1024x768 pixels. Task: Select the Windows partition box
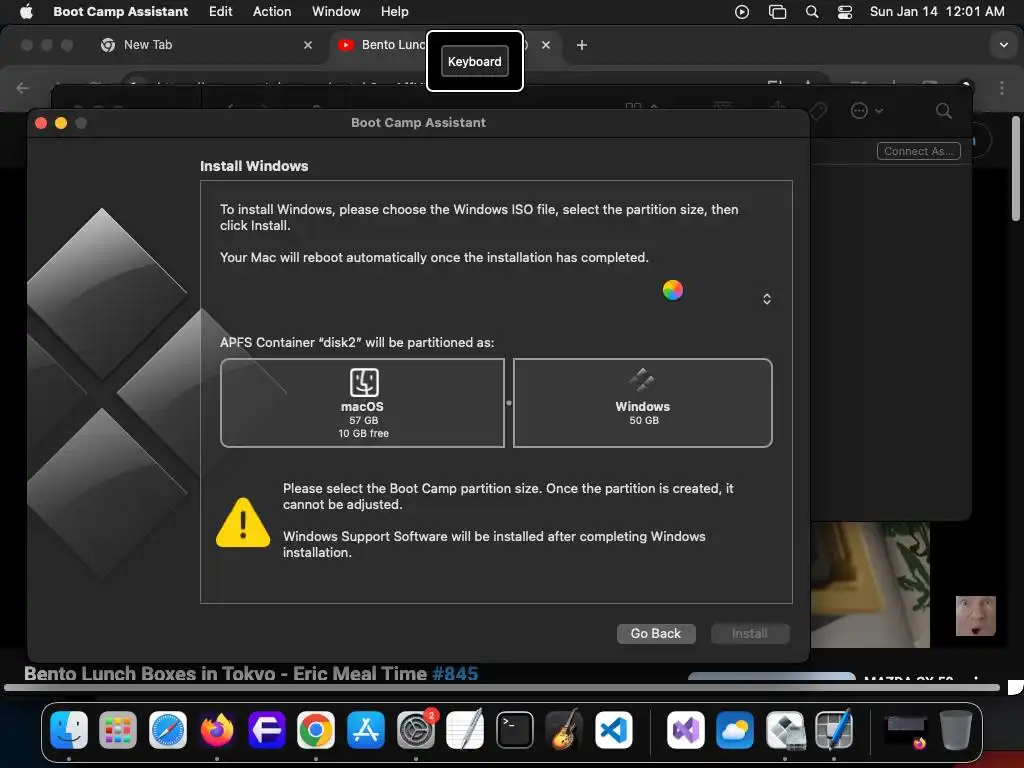[x=643, y=402]
